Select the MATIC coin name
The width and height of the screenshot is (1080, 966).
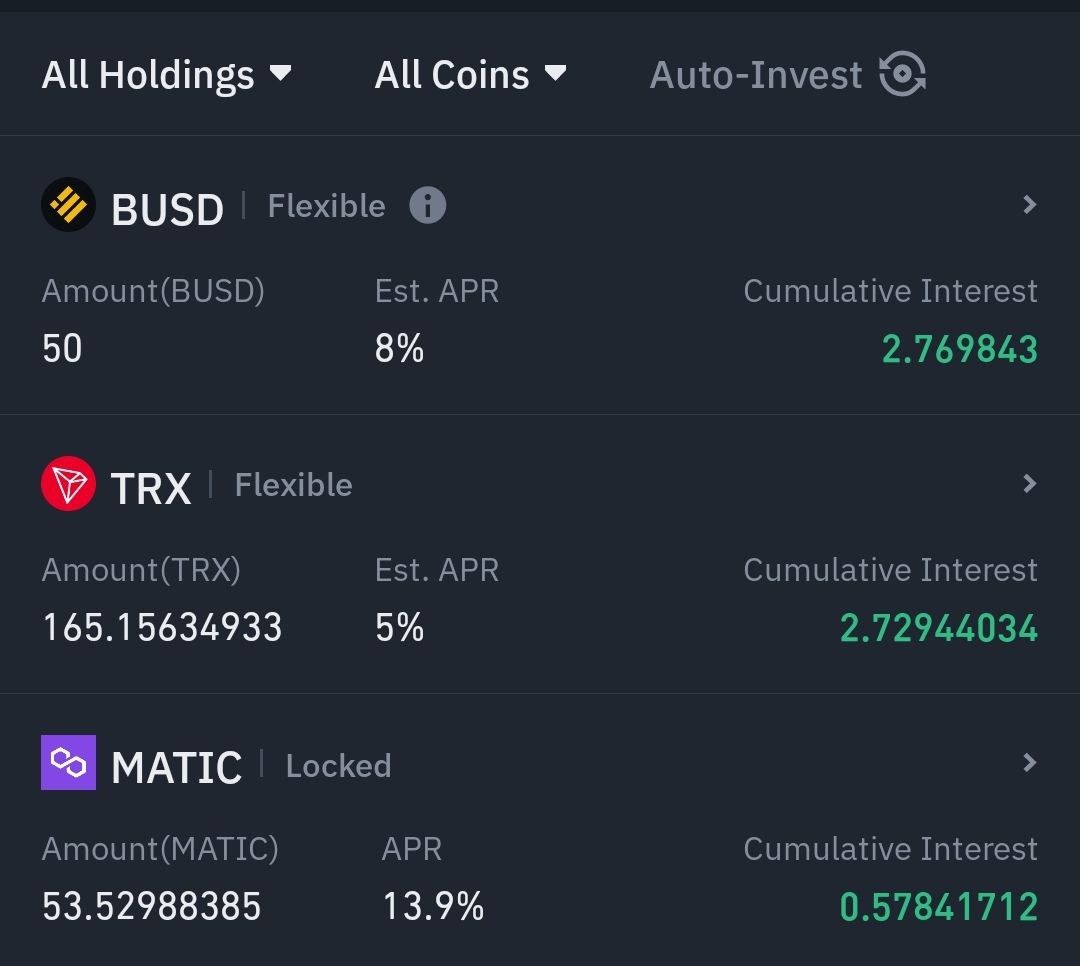point(176,767)
